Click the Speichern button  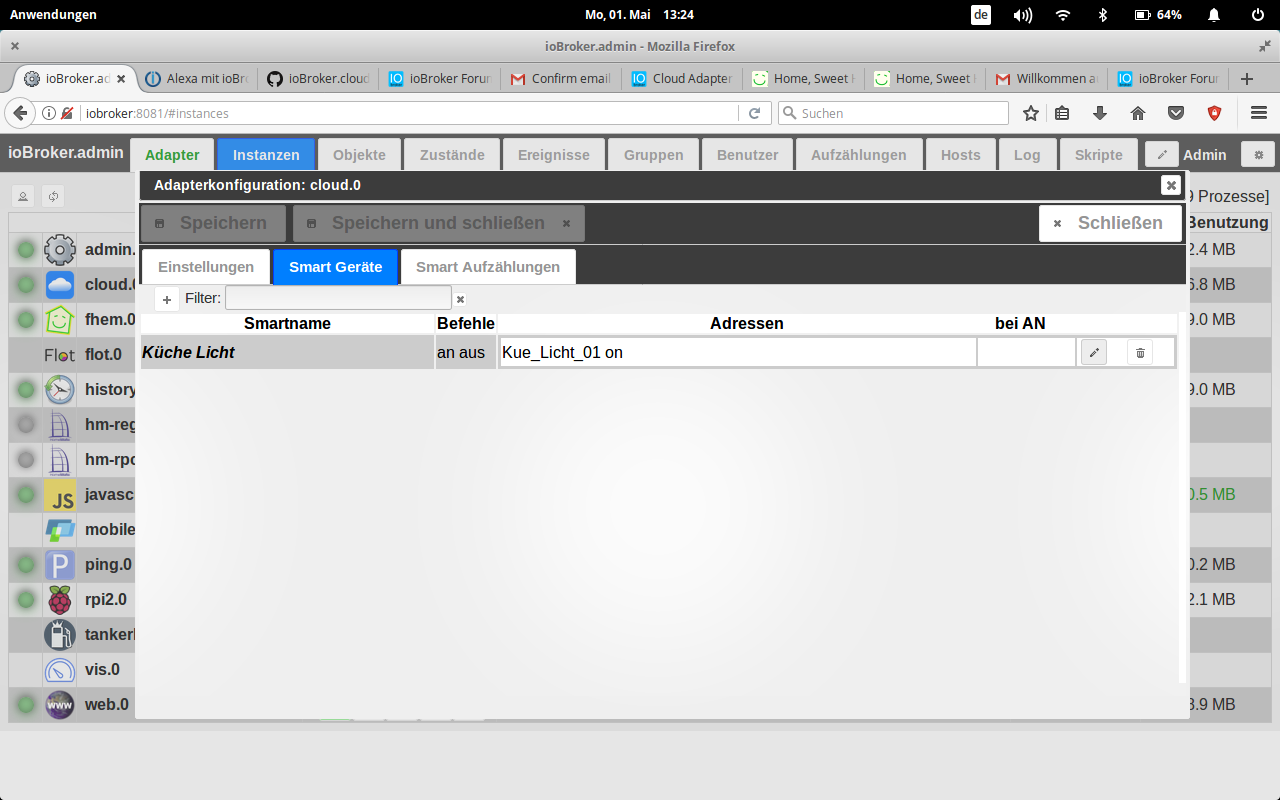tap(213, 223)
